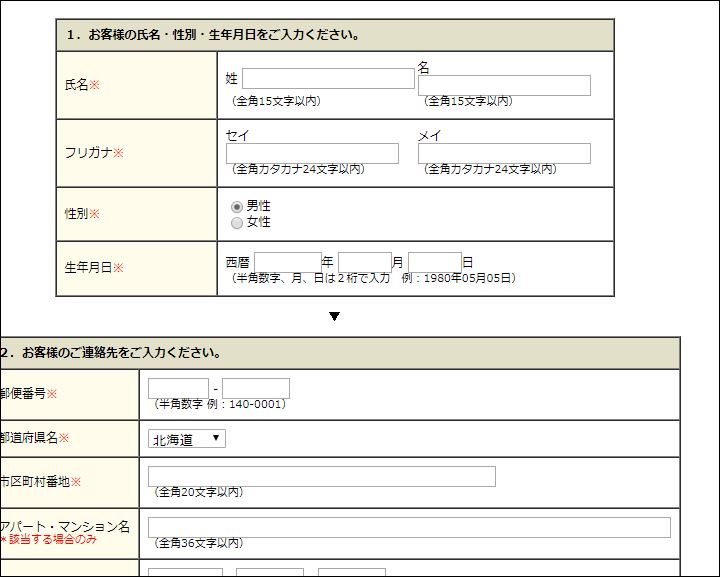Click the 市区町村番地 row label
720x577 pixels.
[40, 482]
